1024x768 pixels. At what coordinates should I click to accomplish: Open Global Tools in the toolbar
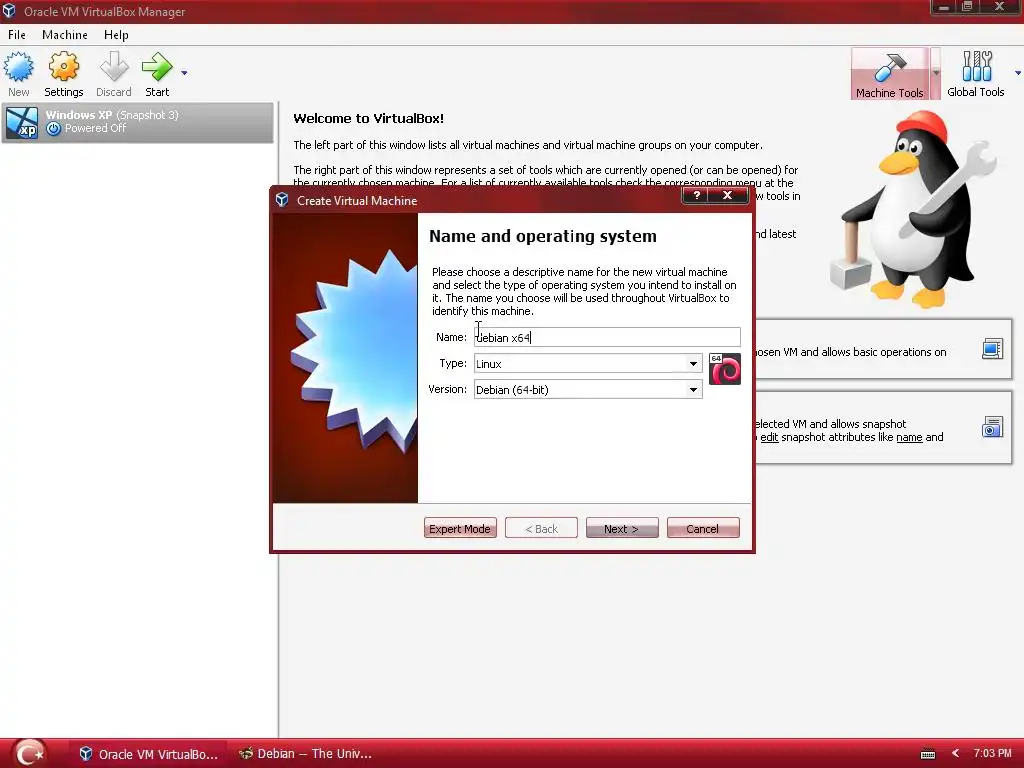[976, 74]
